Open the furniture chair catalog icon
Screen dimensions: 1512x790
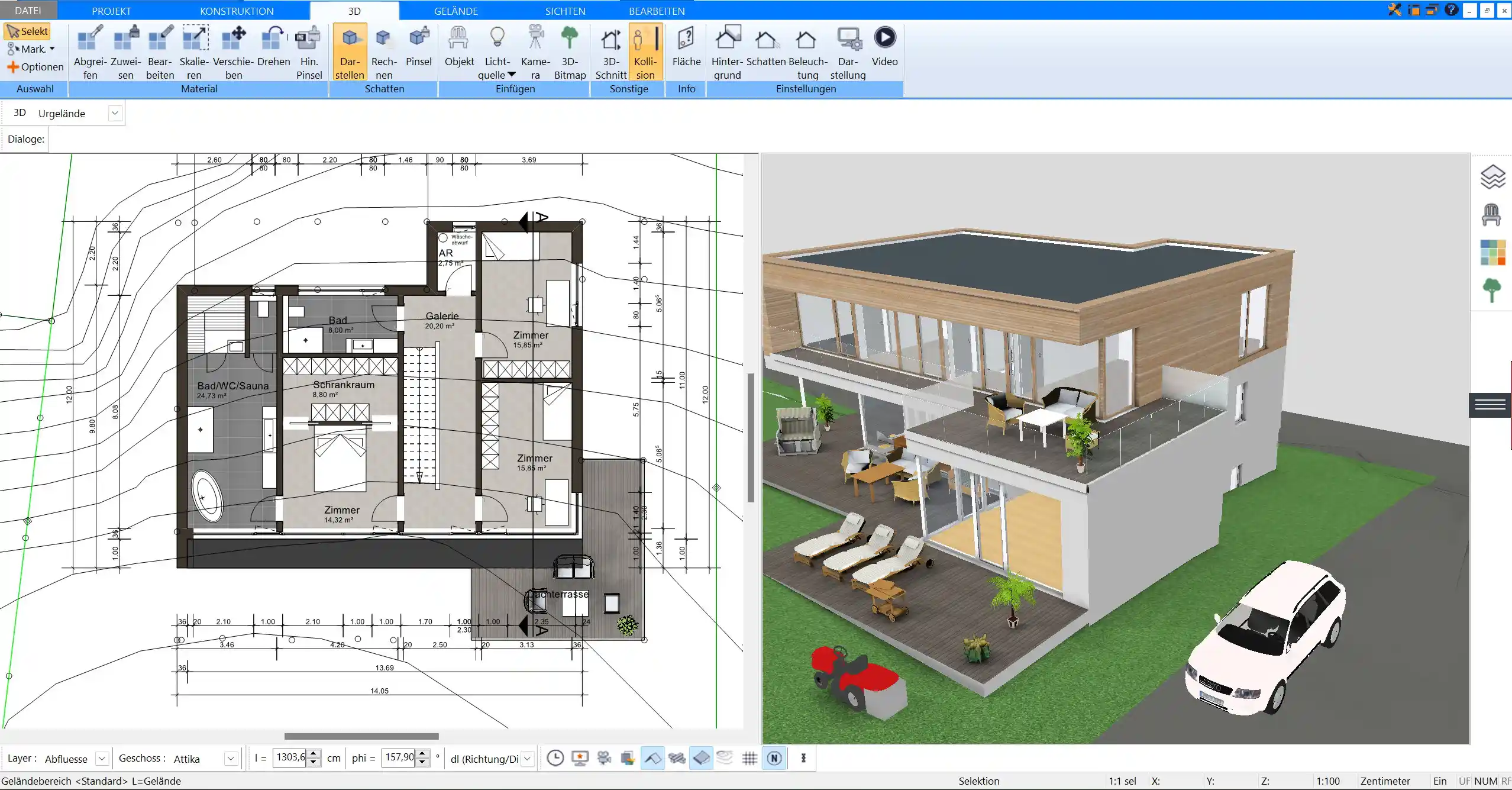coord(1491,214)
